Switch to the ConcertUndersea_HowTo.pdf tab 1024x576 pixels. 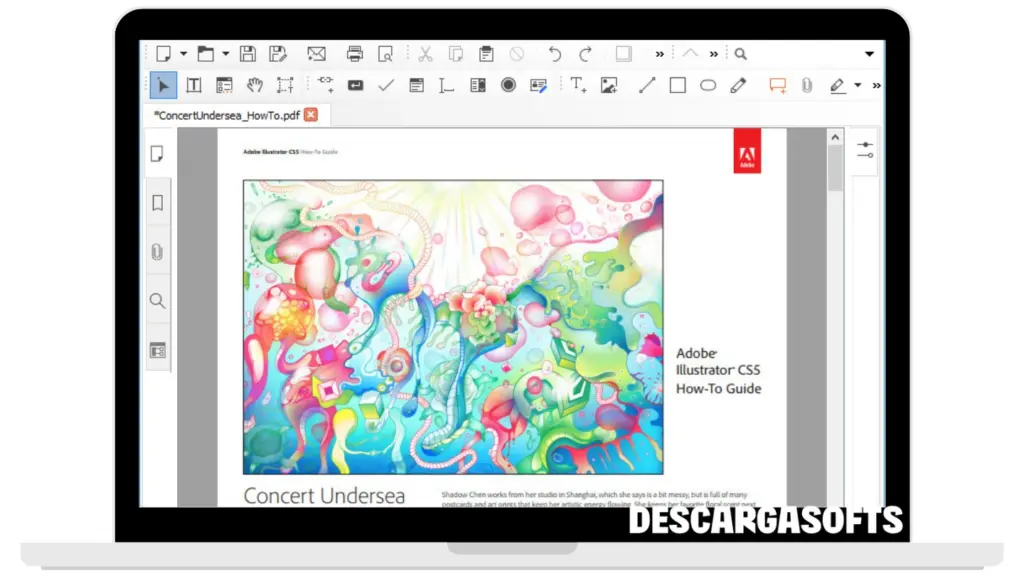point(227,115)
